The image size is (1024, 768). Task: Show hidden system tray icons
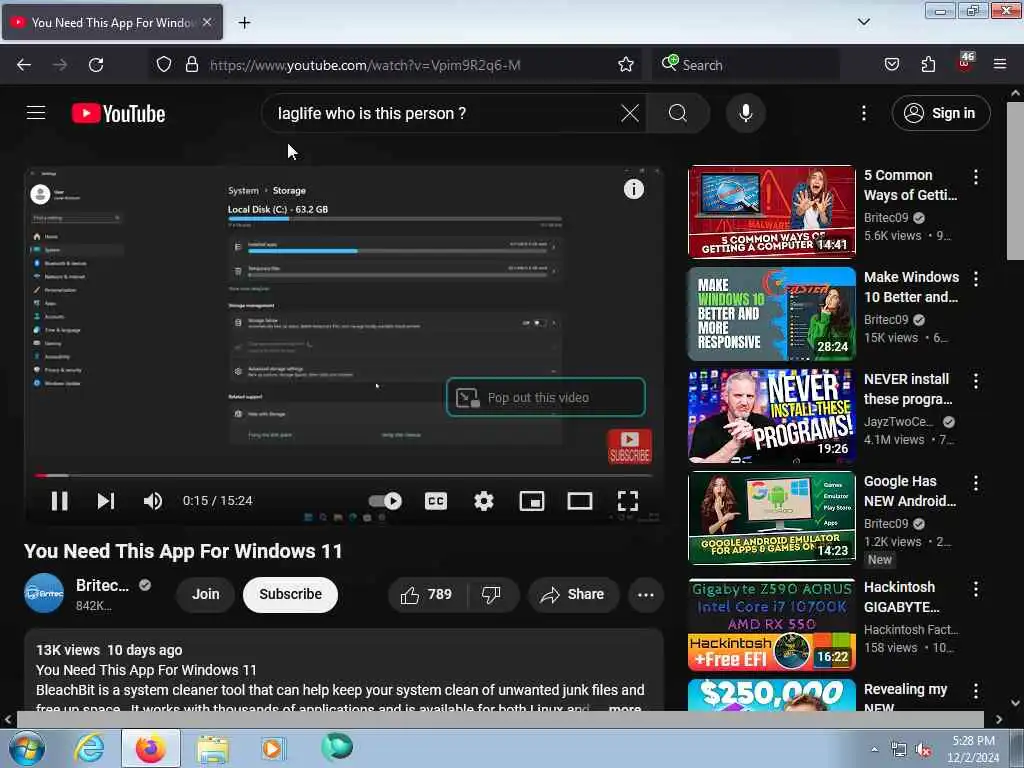874,750
